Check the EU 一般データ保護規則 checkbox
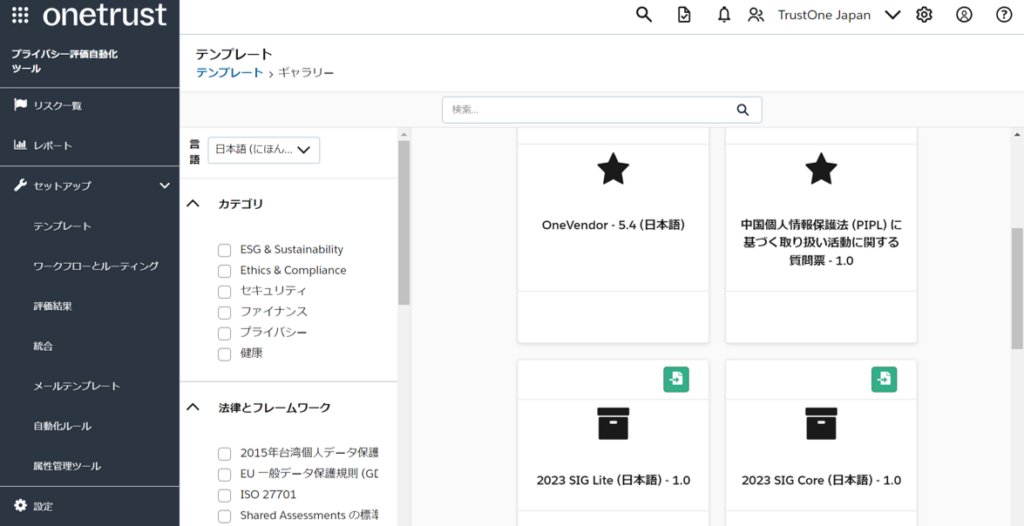 tap(224, 474)
